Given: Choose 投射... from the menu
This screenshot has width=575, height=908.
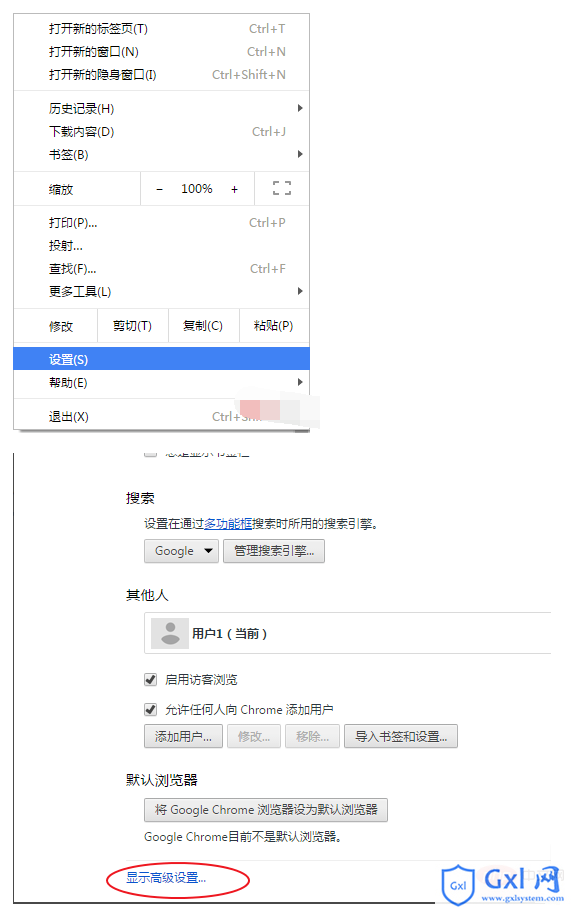Looking at the screenshot, I should coord(161,246).
